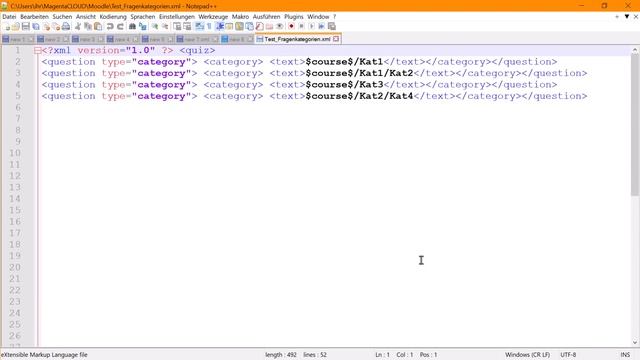This screenshot has width=640, height=360.
Task: Undo last change via toolbar
Action: tap(110, 27)
